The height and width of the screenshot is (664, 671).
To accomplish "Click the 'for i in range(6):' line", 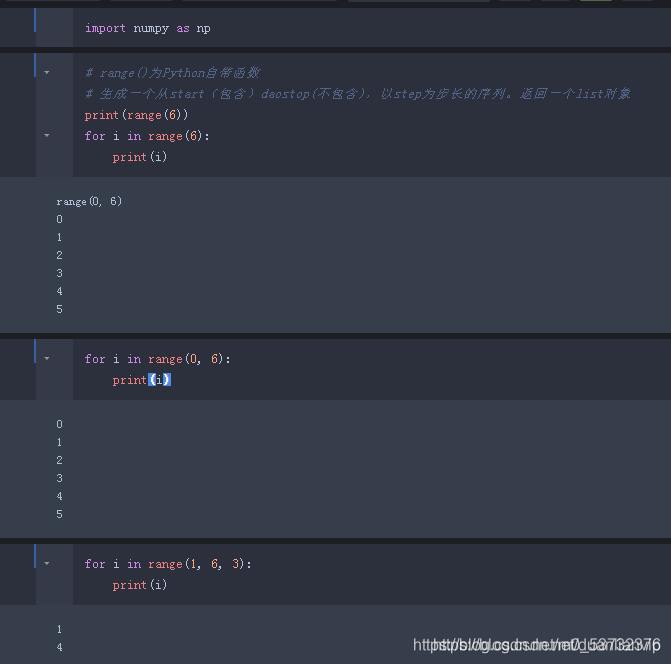I will (147, 136).
